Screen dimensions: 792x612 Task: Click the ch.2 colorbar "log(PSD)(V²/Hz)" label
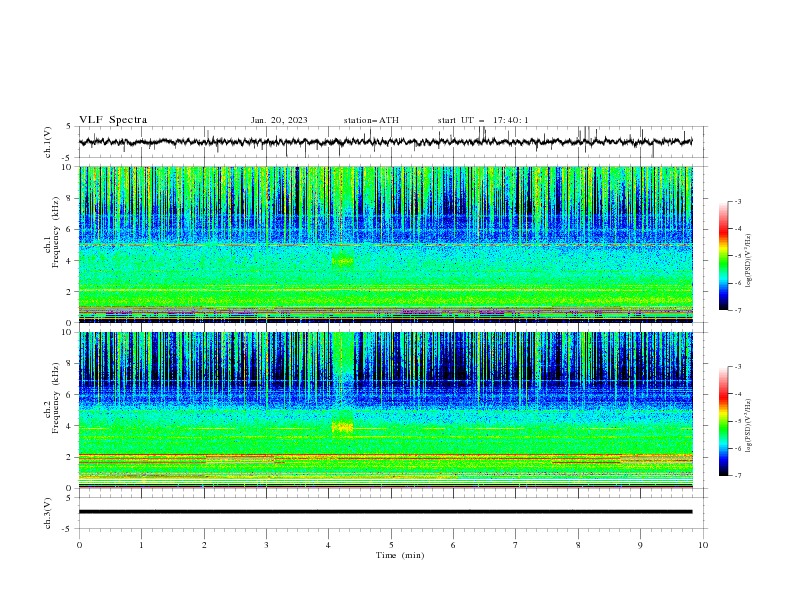pyautogui.click(x=749, y=426)
